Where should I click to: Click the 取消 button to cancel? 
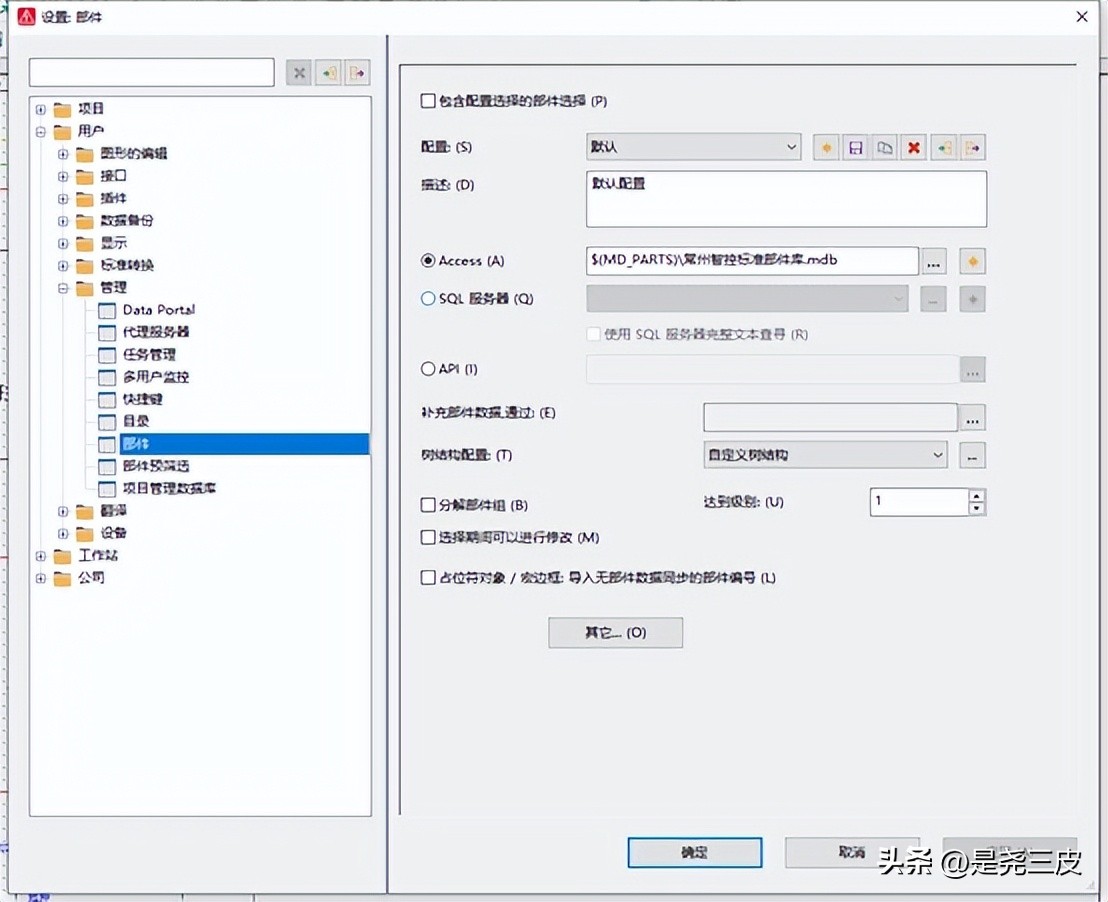click(852, 853)
